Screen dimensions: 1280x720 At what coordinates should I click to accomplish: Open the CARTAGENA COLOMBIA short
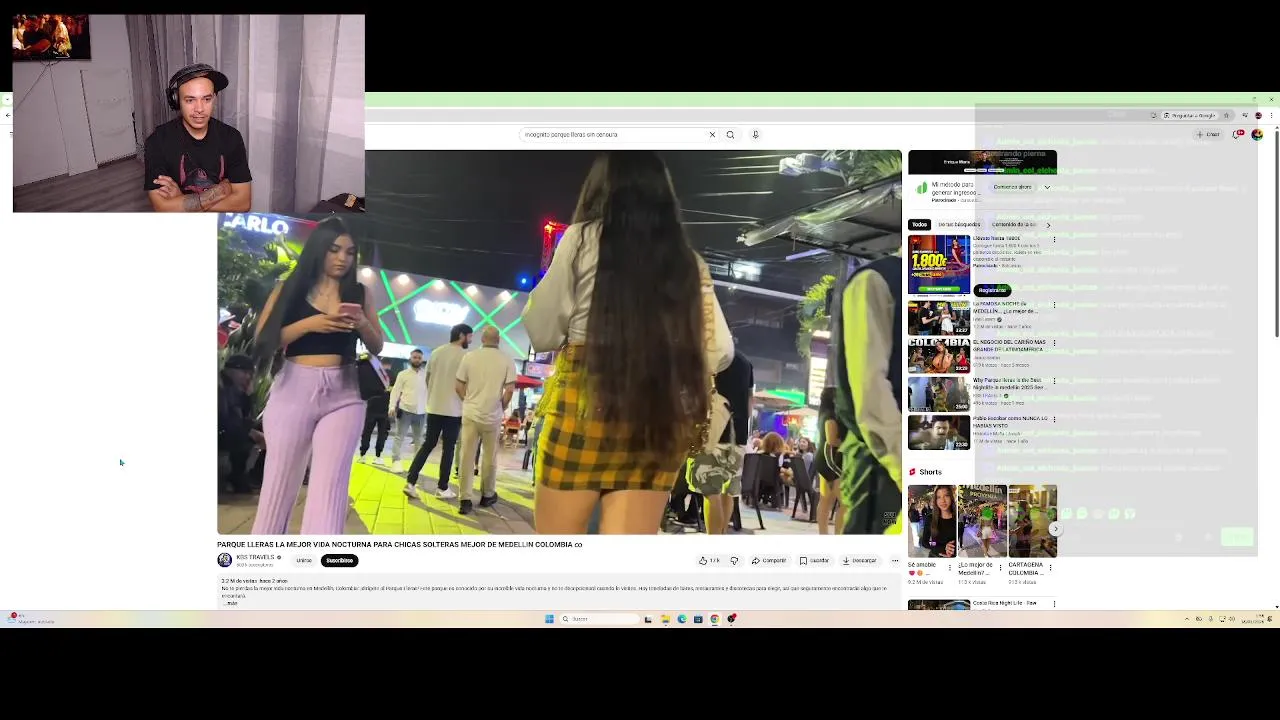point(1032,521)
